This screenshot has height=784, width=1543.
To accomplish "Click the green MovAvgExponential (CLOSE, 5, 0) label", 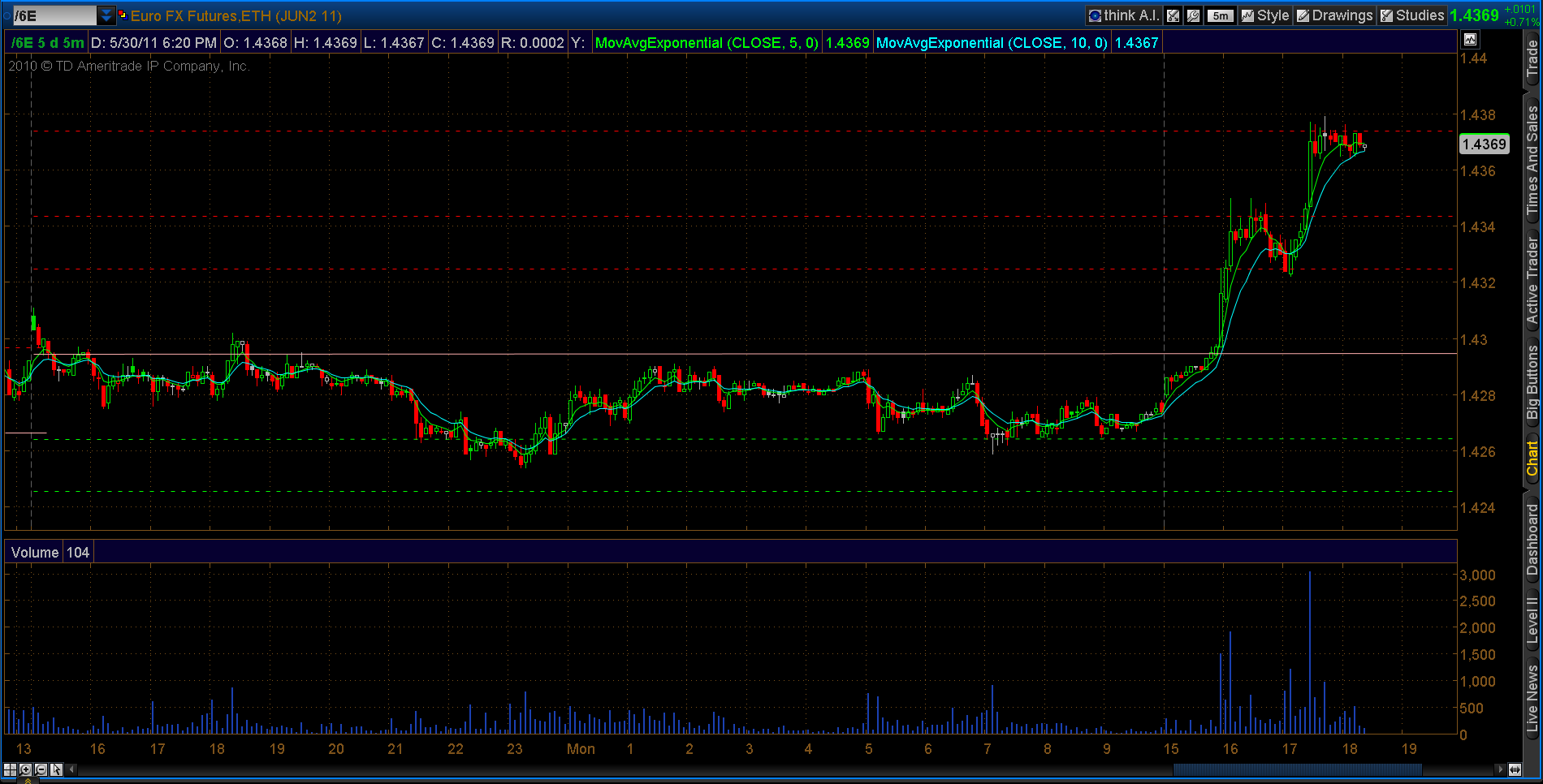I will pos(707,43).
